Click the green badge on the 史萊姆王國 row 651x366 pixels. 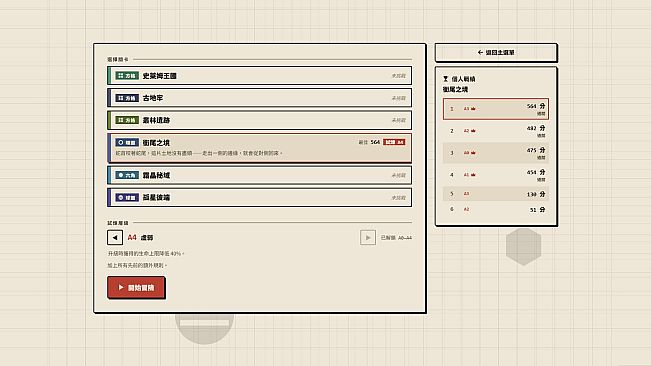127,76
